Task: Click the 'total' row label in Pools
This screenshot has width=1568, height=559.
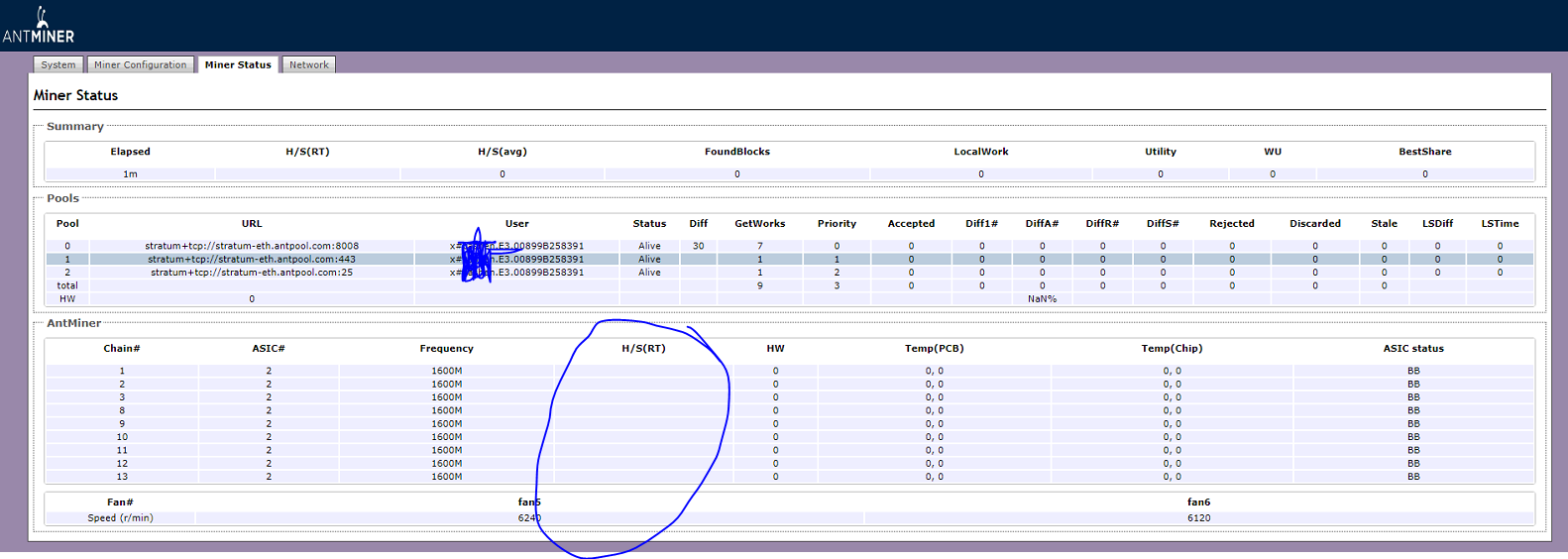Action: 67,285
